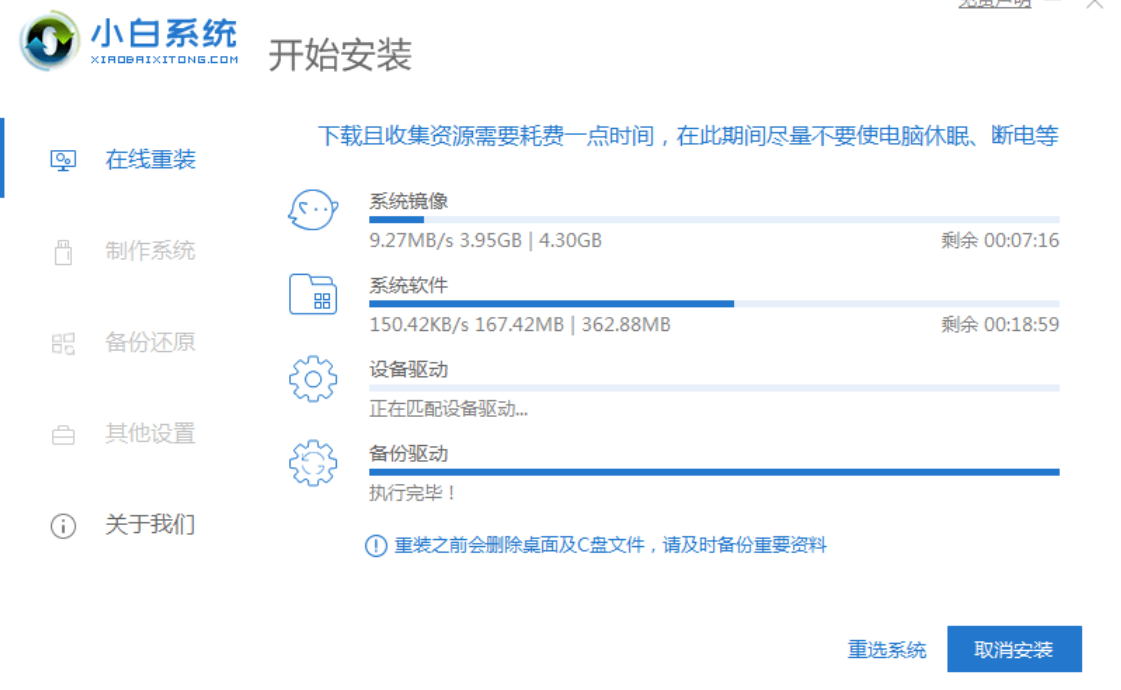1121x690 pixels.
Task: Click the 系统软件 folder icon
Action: (x=313, y=295)
